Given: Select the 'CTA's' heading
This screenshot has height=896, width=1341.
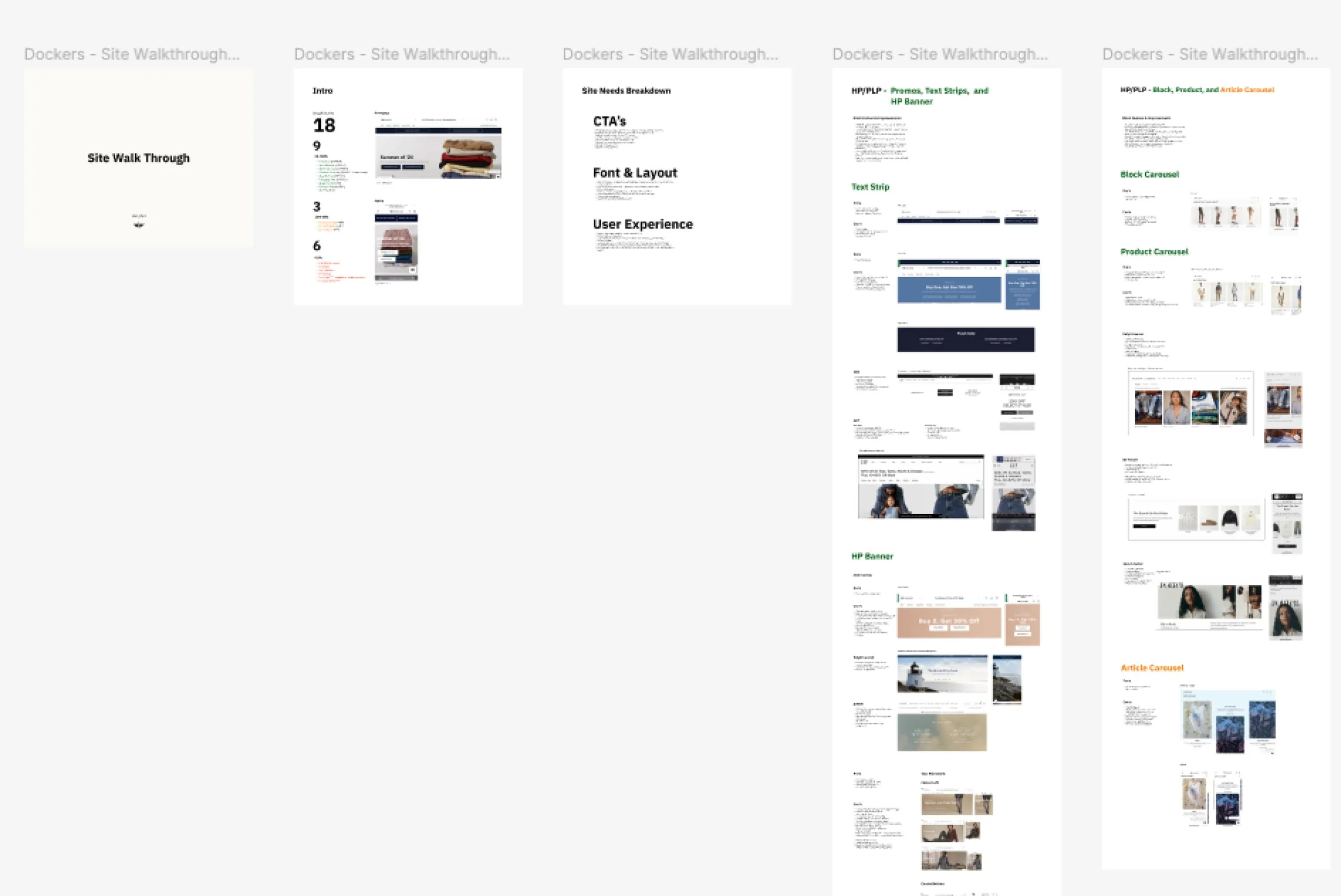Looking at the screenshot, I should (x=609, y=121).
